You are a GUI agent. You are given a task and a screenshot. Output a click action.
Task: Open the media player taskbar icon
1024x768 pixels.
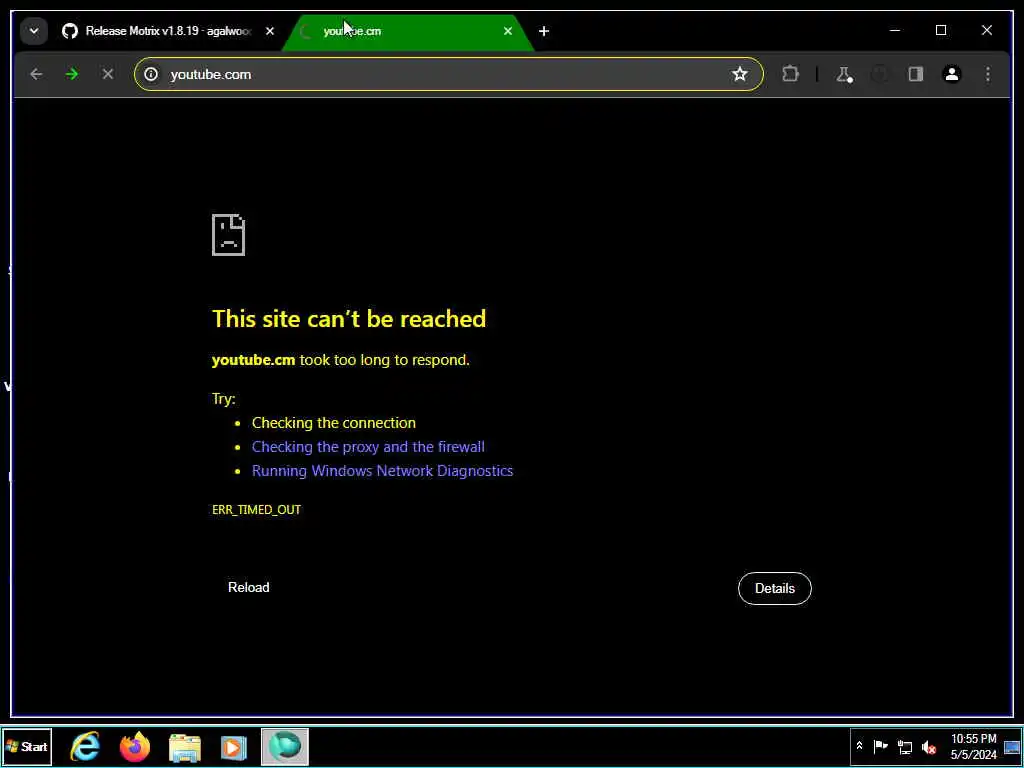pos(234,746)
